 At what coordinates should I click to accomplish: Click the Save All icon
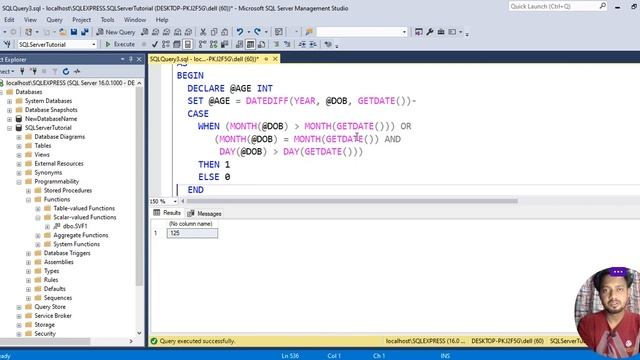84,32
